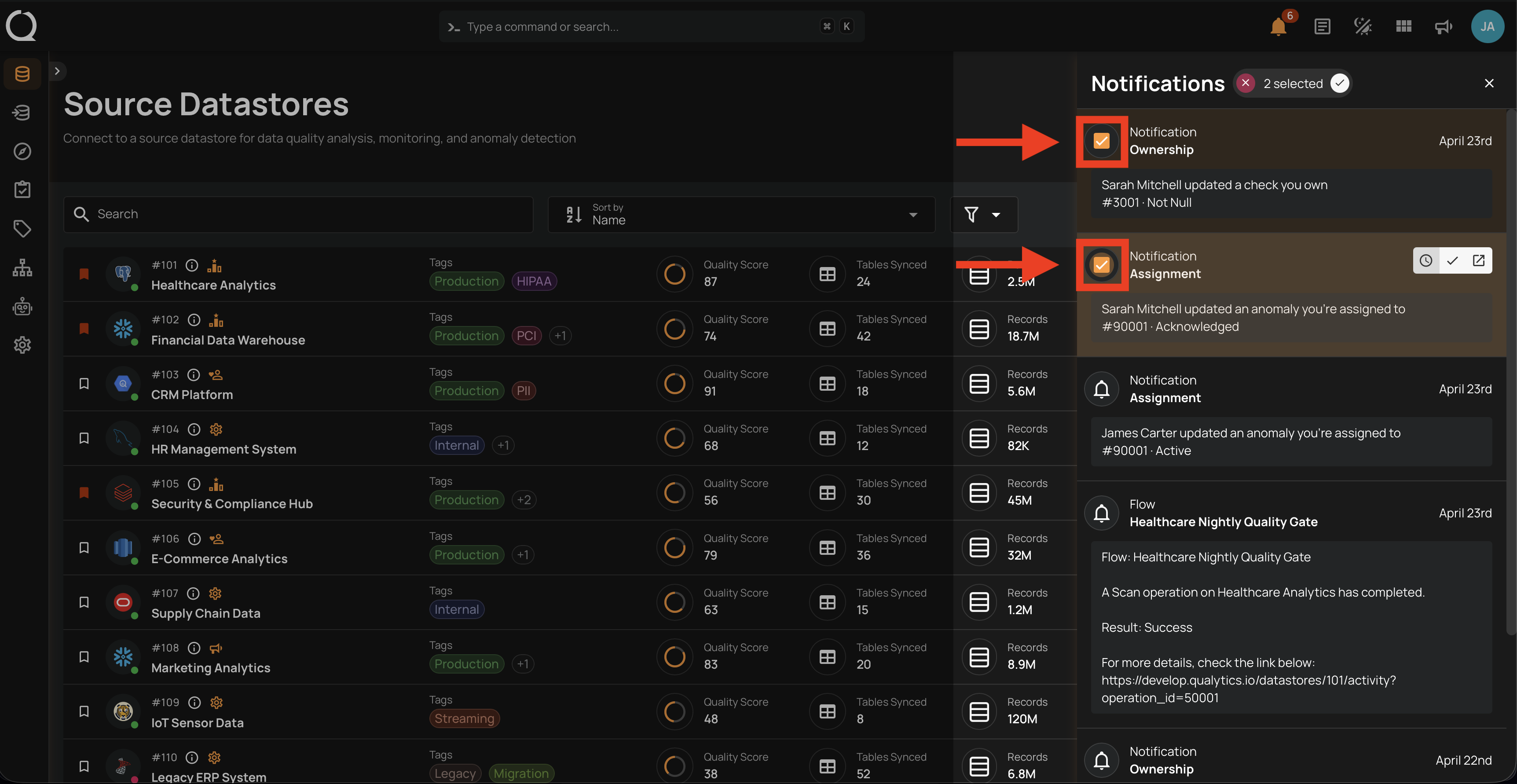Viewport: 1517px width, 784px height.
Task: Open the Marketing Analytics datastore
Action: point(211,668)
